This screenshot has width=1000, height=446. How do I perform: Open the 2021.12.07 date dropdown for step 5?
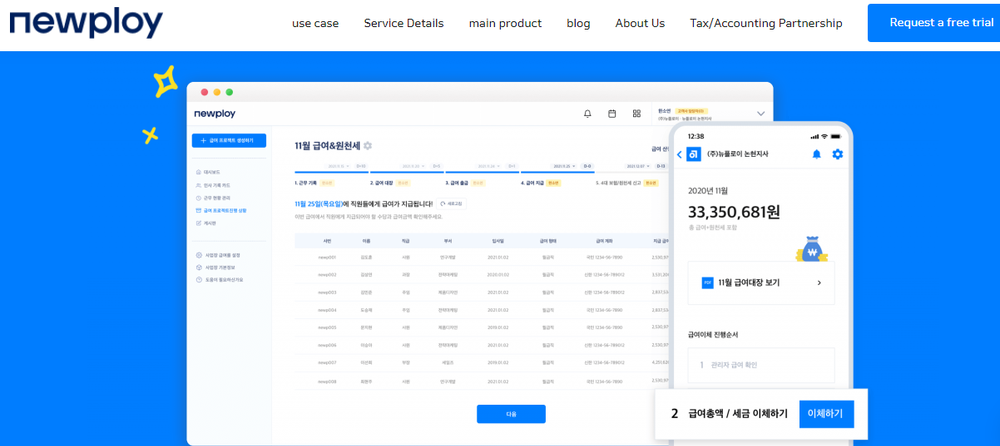(x=640, y=166)
